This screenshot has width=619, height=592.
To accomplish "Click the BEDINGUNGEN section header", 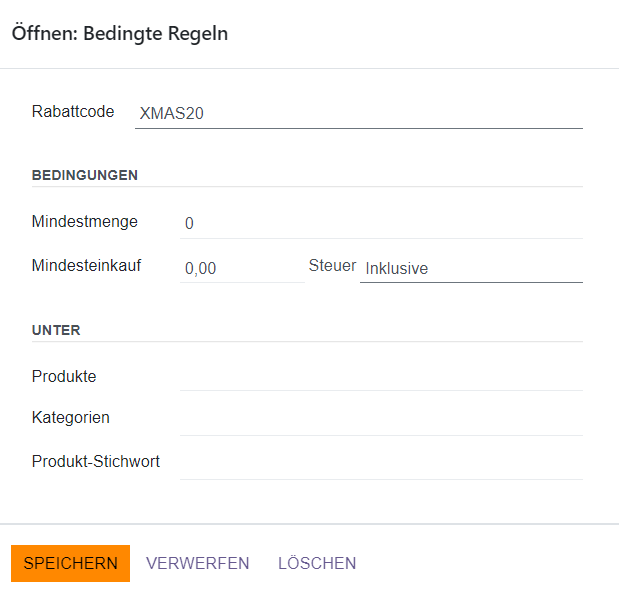I will click(x=85, y=175).
